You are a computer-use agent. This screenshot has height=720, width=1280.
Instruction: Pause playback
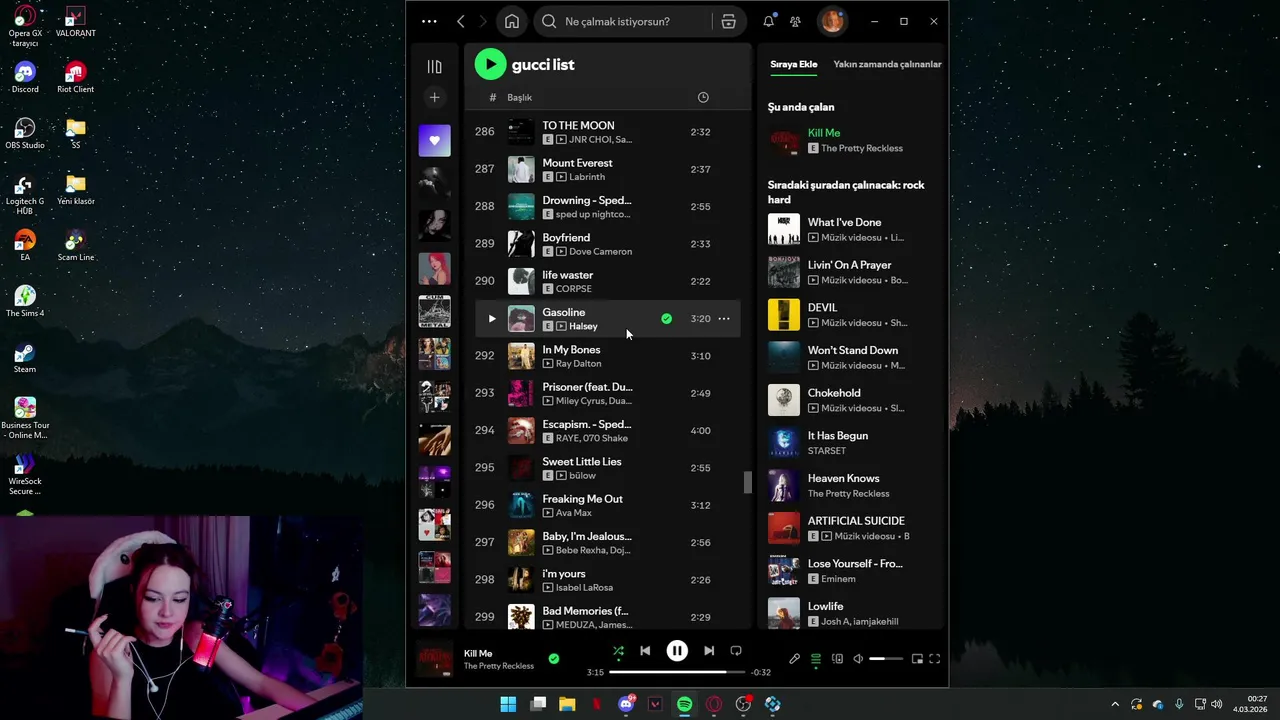[677, 651]
